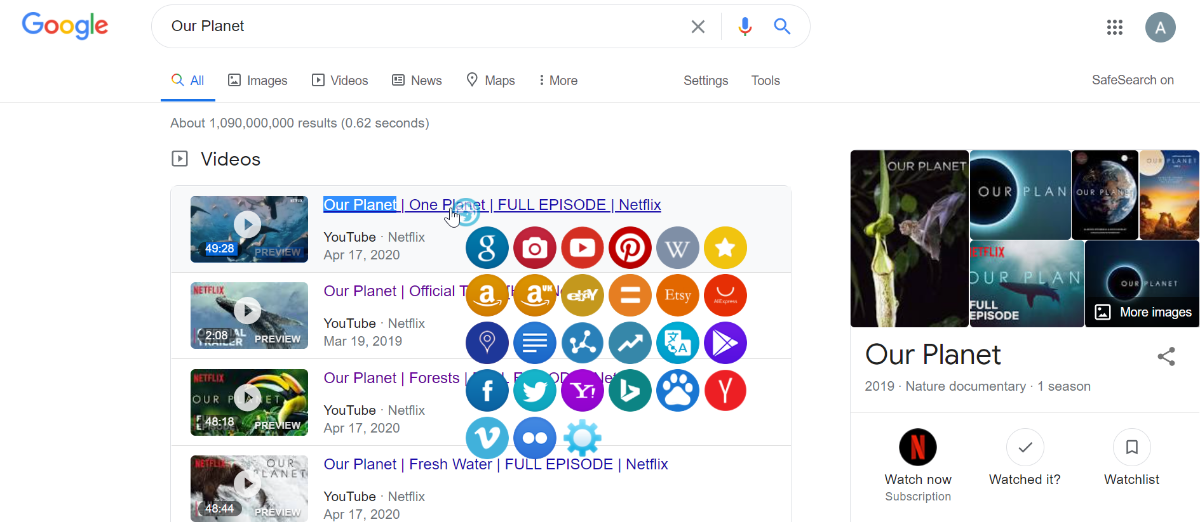Viewport: 1200px width, 522px height.
Task: Play the 49:28 video thumbnail preview
Action: click(x=249, y=229)
